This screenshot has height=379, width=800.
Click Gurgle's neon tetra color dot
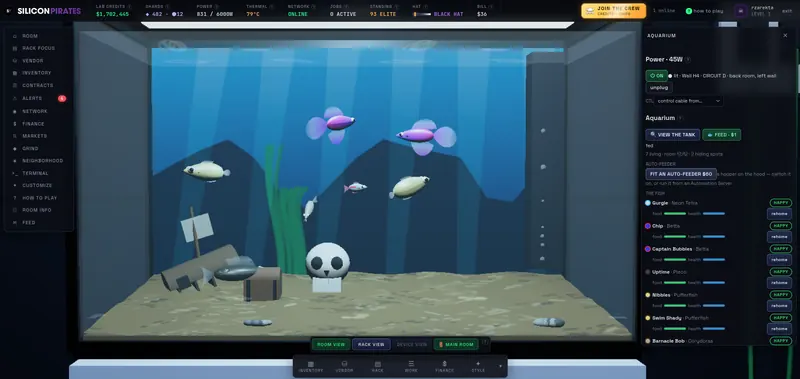[648, 203]
